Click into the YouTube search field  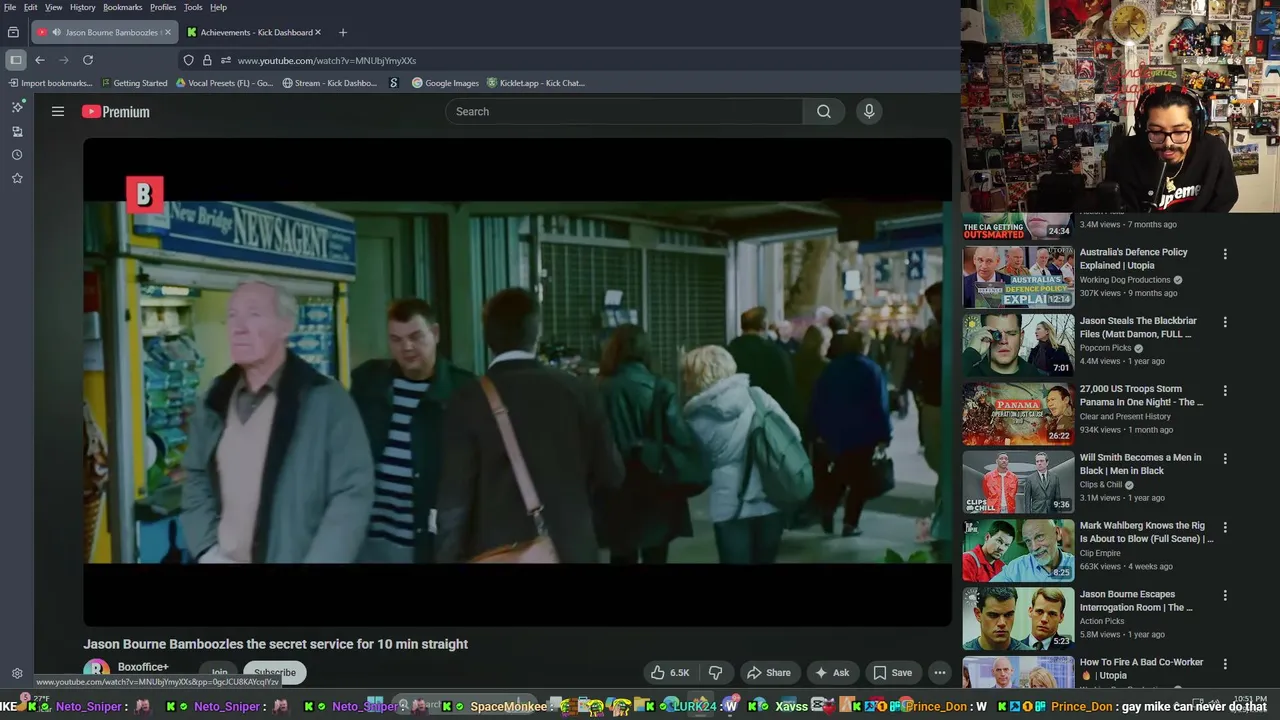click(x=624, y=112)
